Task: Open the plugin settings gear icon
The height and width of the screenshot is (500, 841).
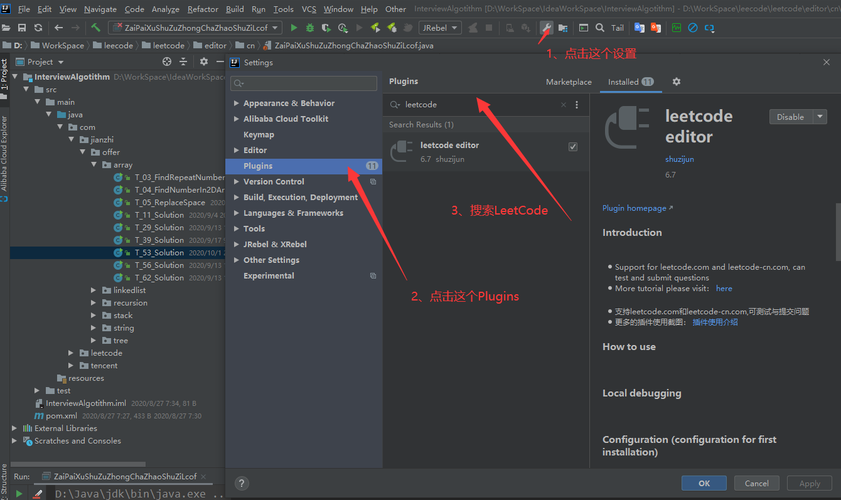Action: click(676, 82)
